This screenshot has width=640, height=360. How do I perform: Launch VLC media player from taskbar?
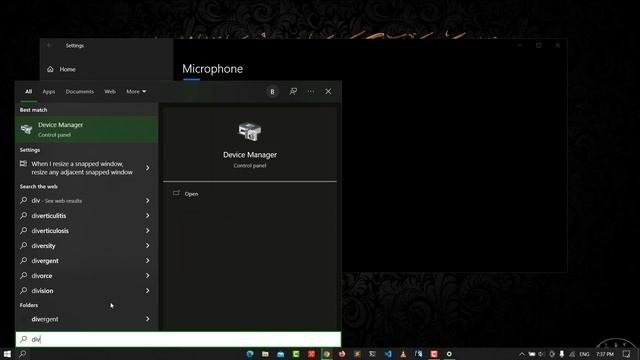pyautogui.click(x=403, y=354)
